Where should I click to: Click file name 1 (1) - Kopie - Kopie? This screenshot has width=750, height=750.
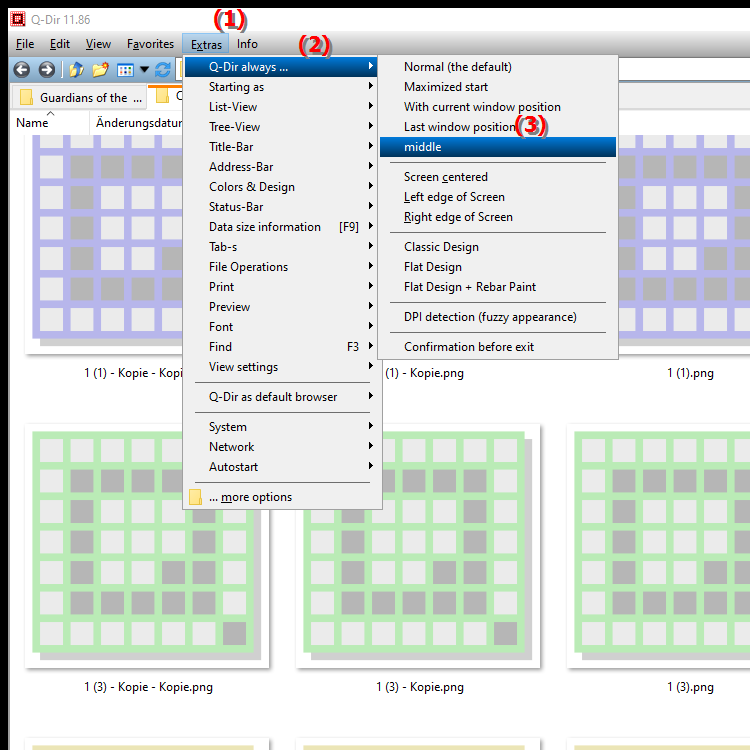(133, 373)
